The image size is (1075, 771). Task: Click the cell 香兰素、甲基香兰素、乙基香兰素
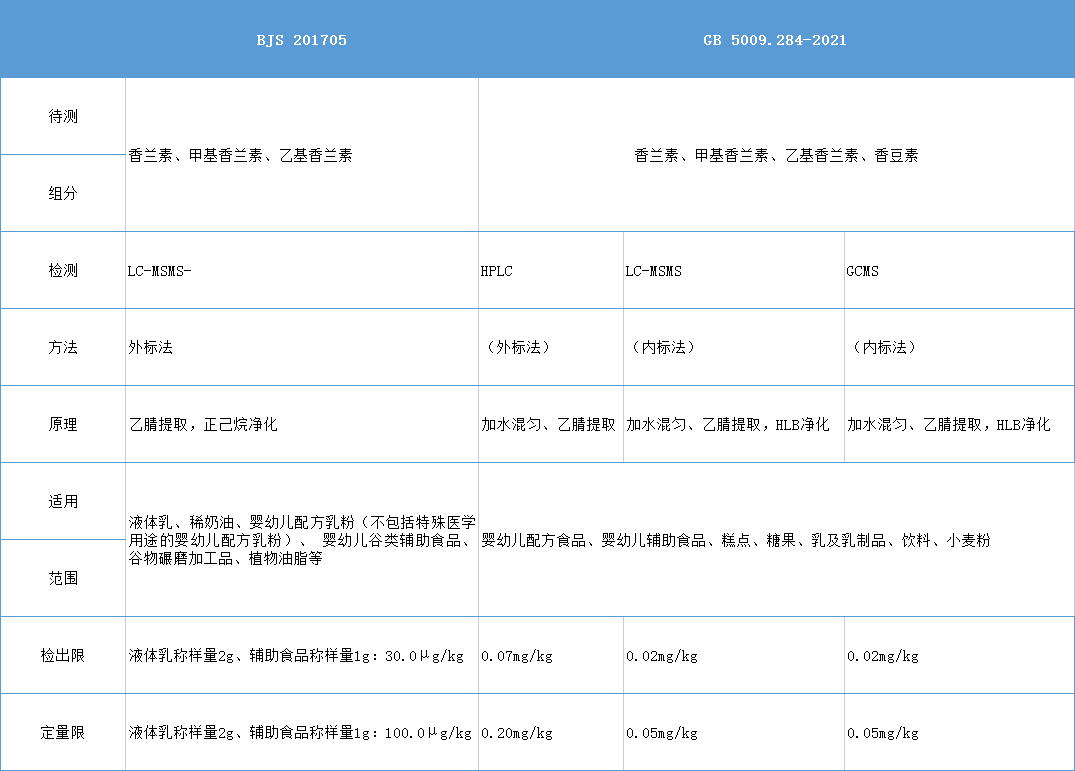click(302, 155)
